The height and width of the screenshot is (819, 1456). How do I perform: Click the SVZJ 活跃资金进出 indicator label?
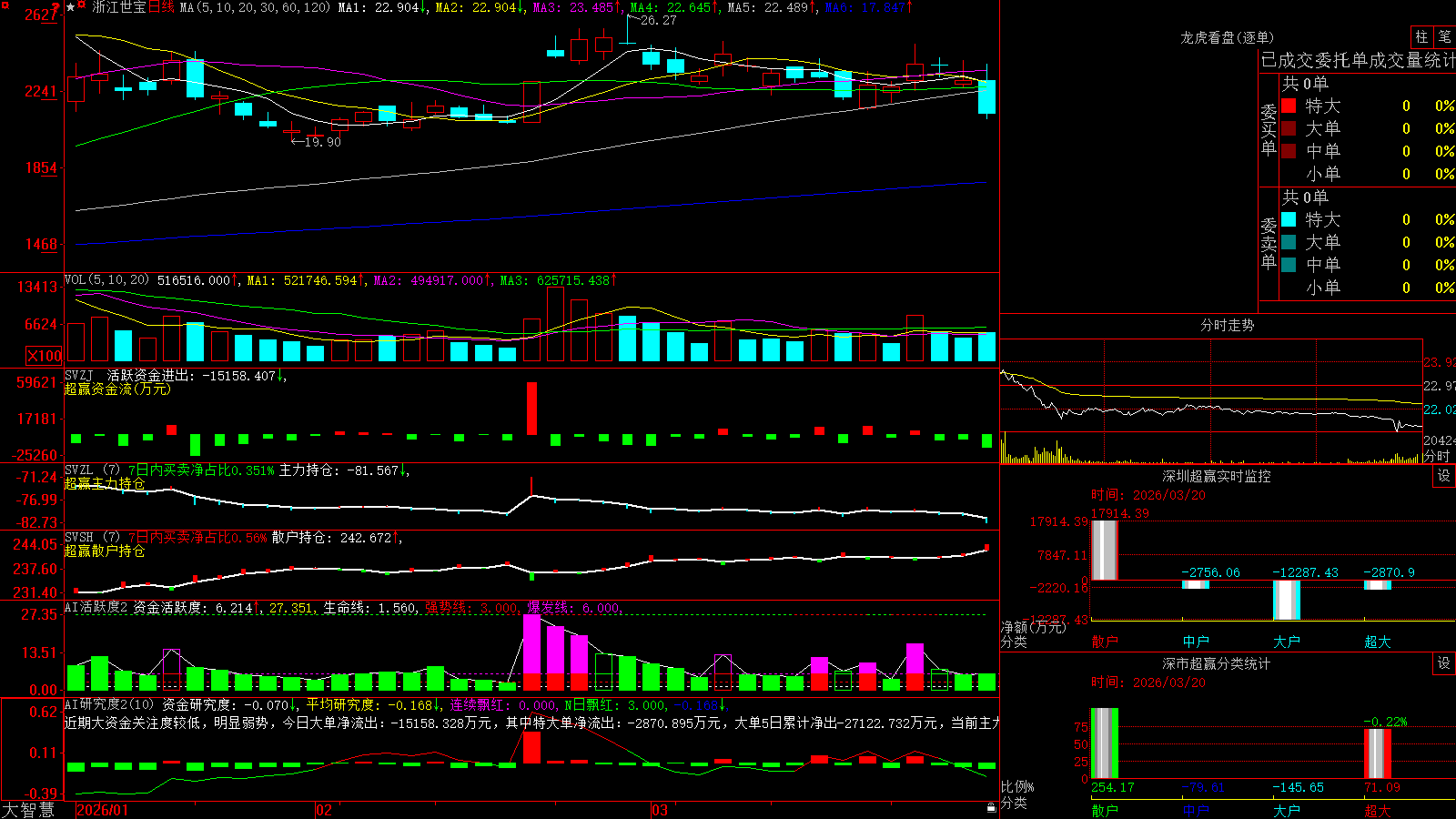coord(175,376)
